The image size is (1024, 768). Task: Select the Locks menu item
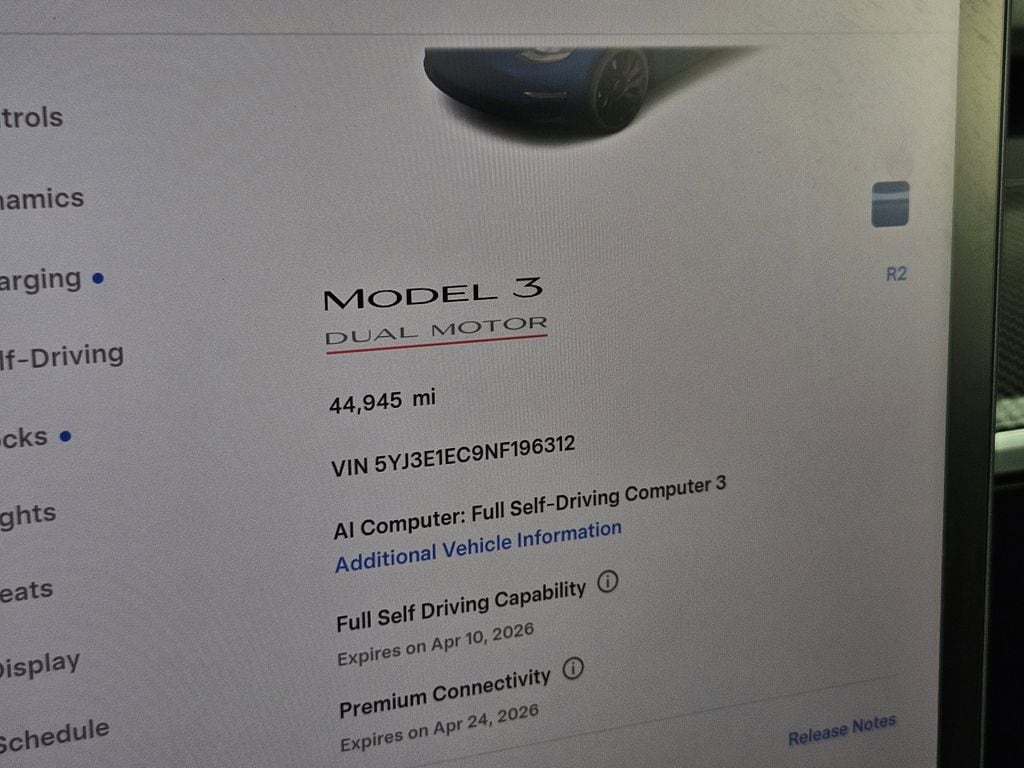(x=24, y=437)
